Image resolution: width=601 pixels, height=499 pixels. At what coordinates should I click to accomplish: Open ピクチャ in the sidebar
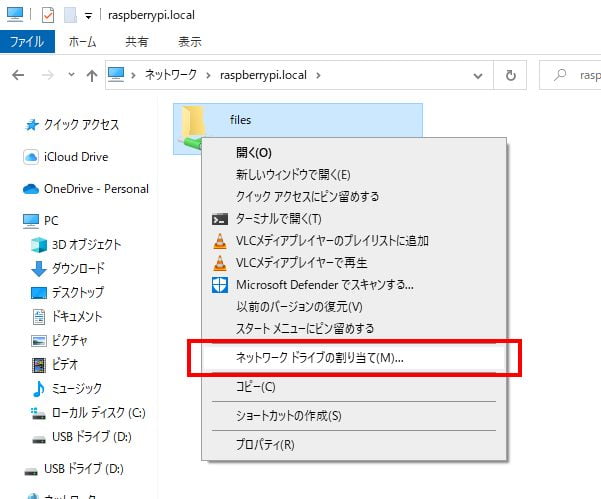tap(70, 340)
